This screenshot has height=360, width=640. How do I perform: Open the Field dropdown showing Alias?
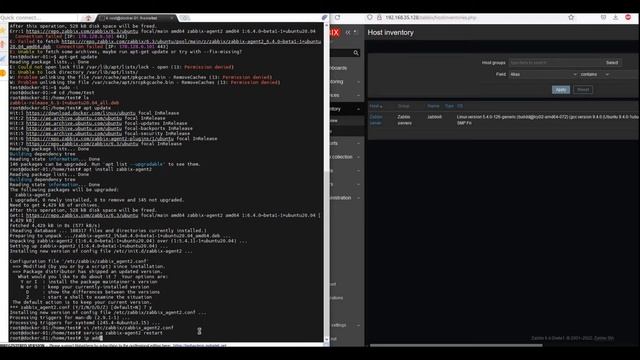coord(543,74)
